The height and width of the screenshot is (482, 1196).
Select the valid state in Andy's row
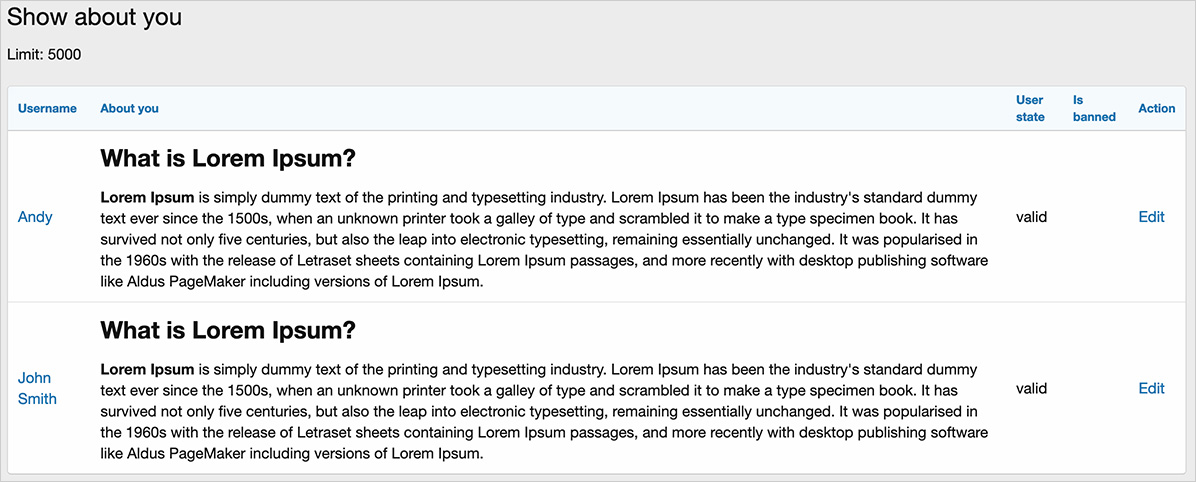[x=1031, y=217]
